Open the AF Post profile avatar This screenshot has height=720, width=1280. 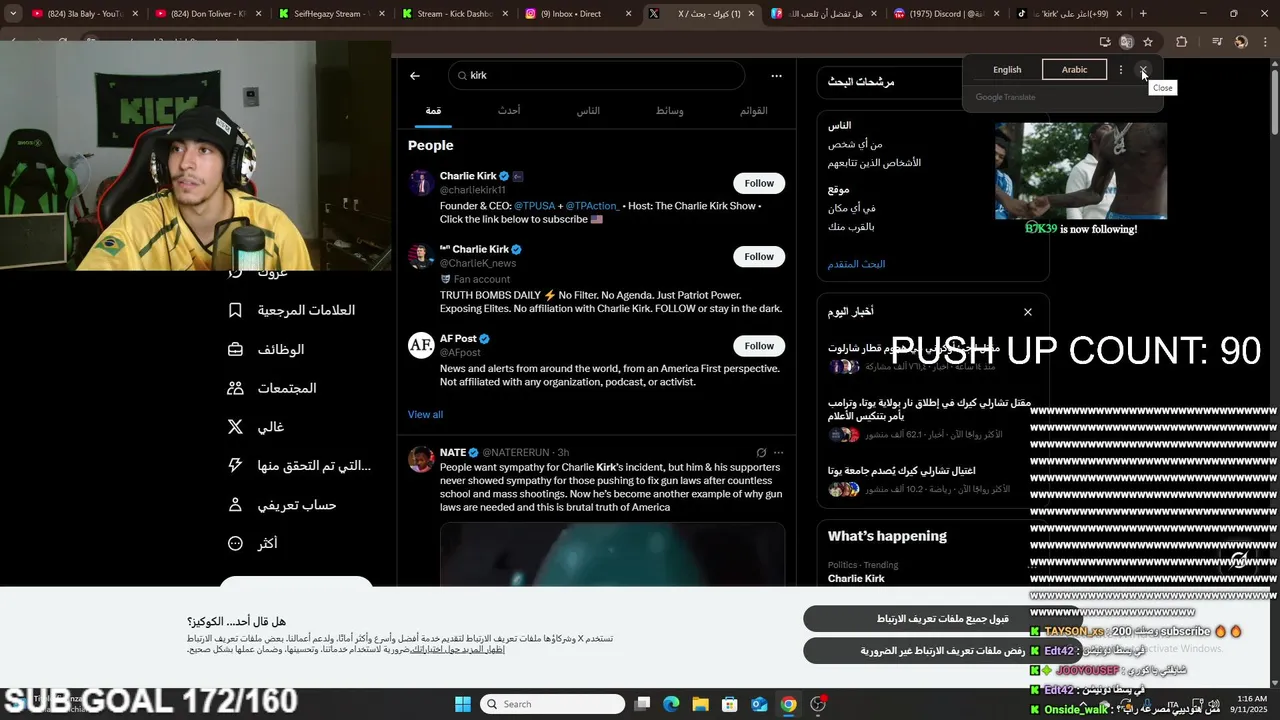421,346
